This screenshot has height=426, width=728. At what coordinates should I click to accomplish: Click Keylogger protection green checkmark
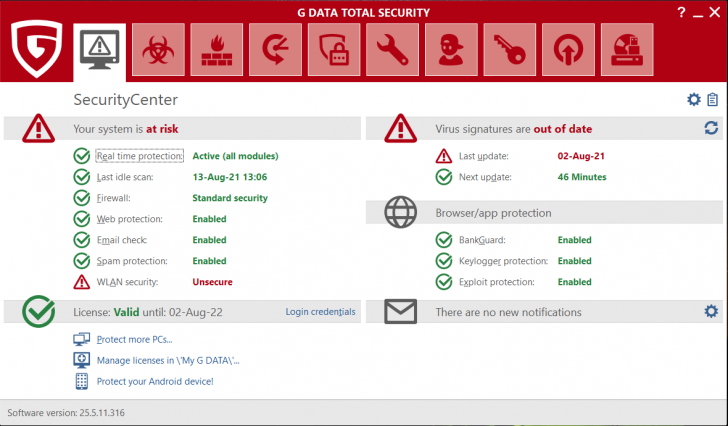444,261
